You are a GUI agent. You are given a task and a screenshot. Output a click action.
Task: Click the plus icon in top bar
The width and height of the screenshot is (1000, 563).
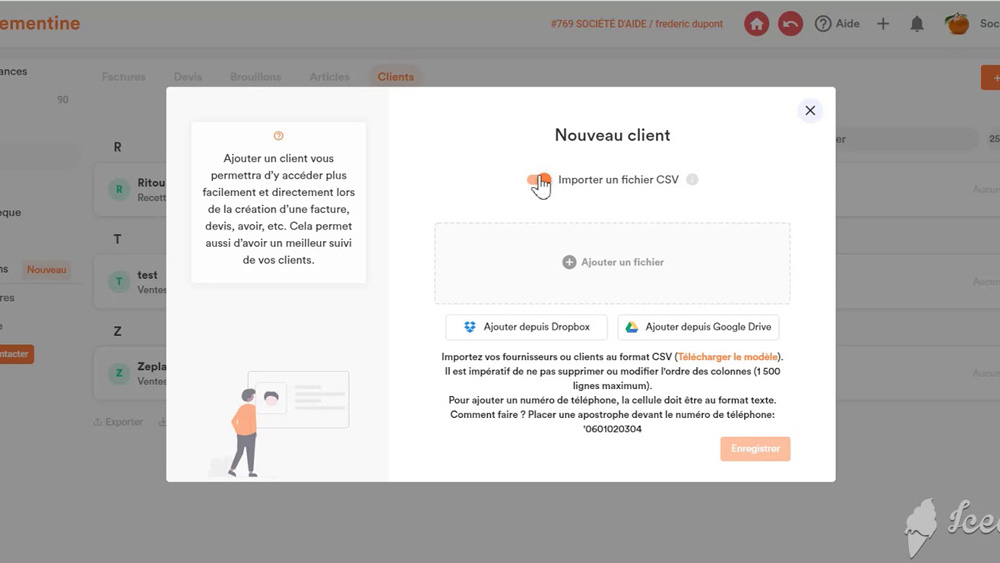click(x=883, y=24)
